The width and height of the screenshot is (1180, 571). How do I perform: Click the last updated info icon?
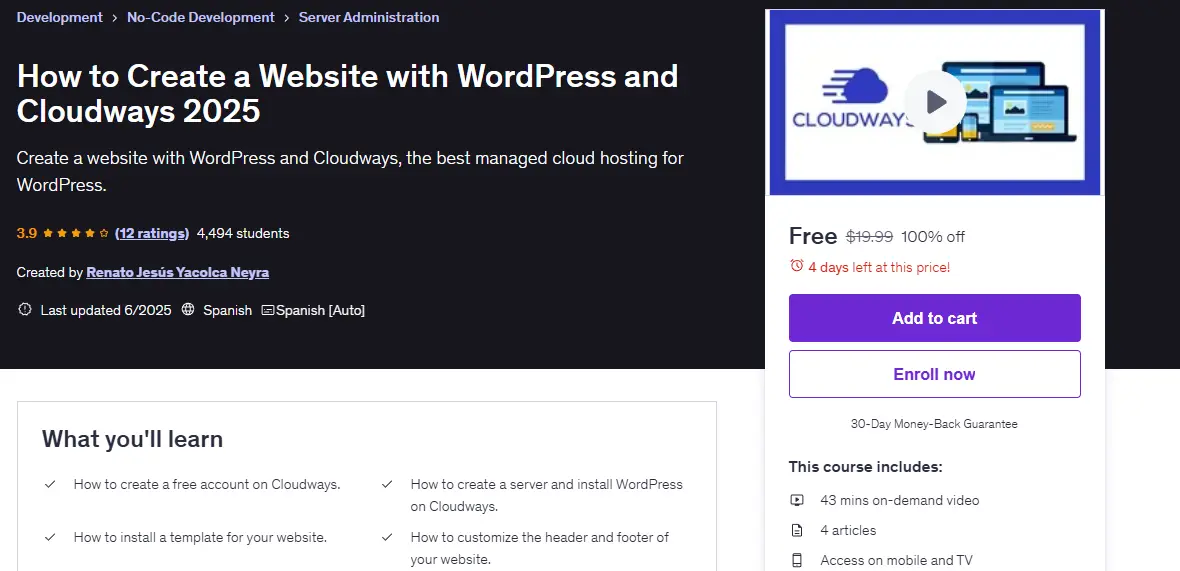coord(25,309)
